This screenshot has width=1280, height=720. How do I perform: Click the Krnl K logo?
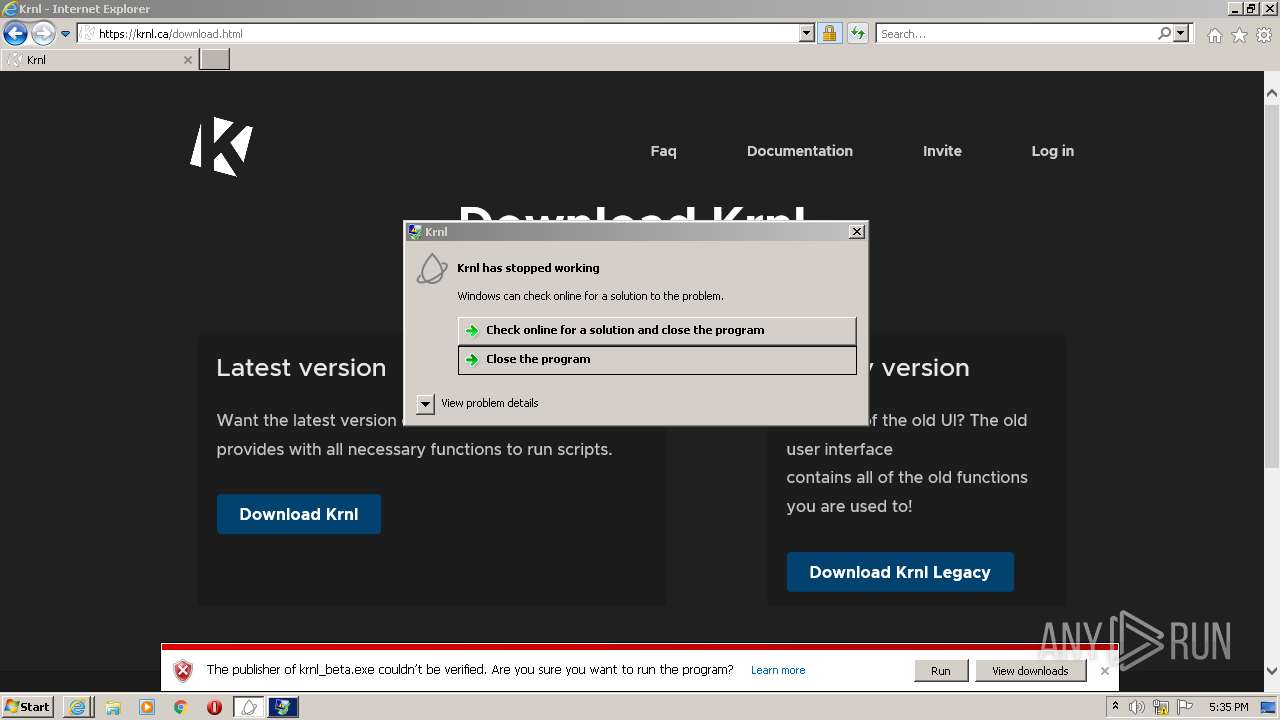221,147
